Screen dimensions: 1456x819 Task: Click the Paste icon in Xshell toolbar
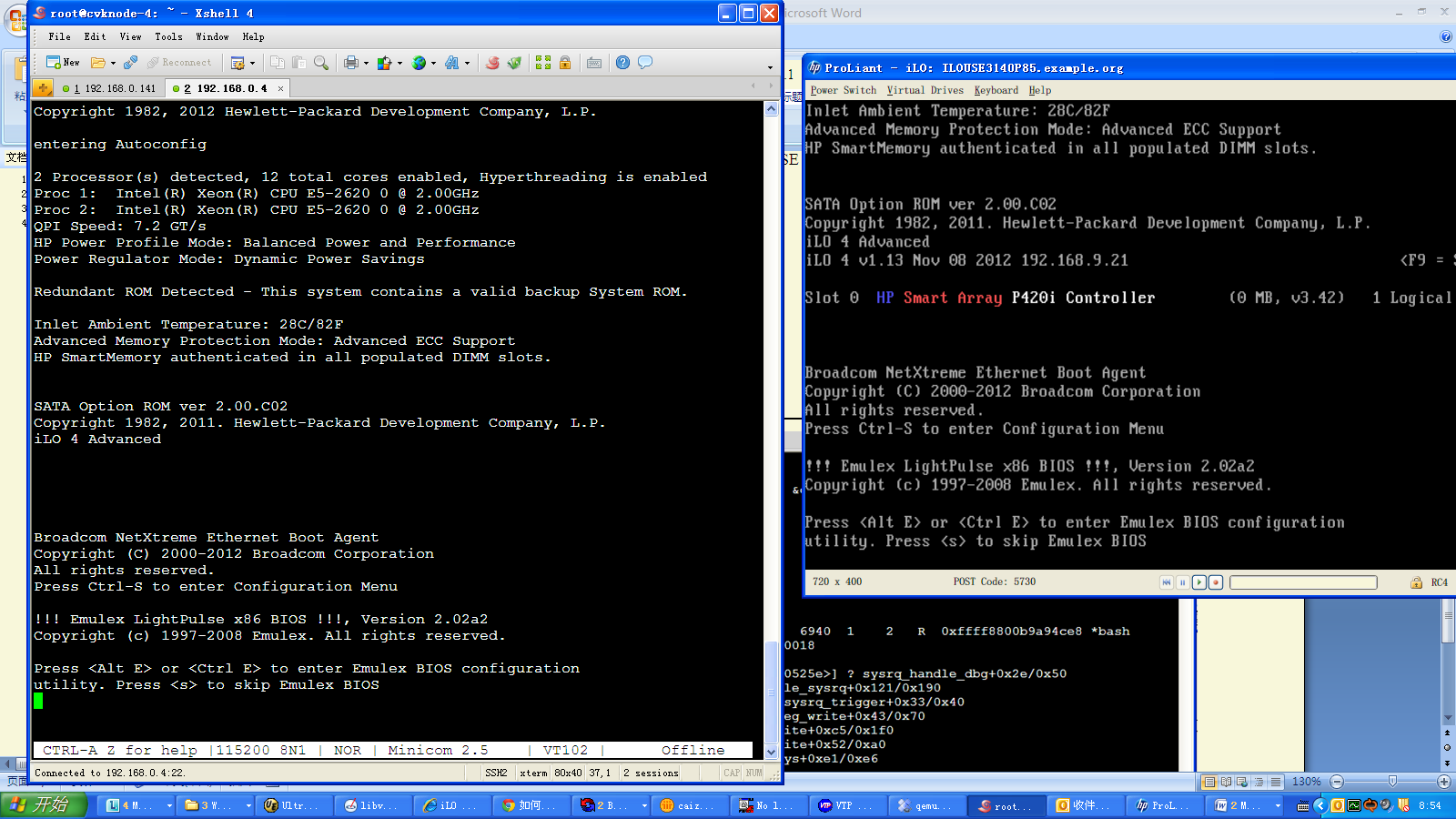[x=298, y=63]
